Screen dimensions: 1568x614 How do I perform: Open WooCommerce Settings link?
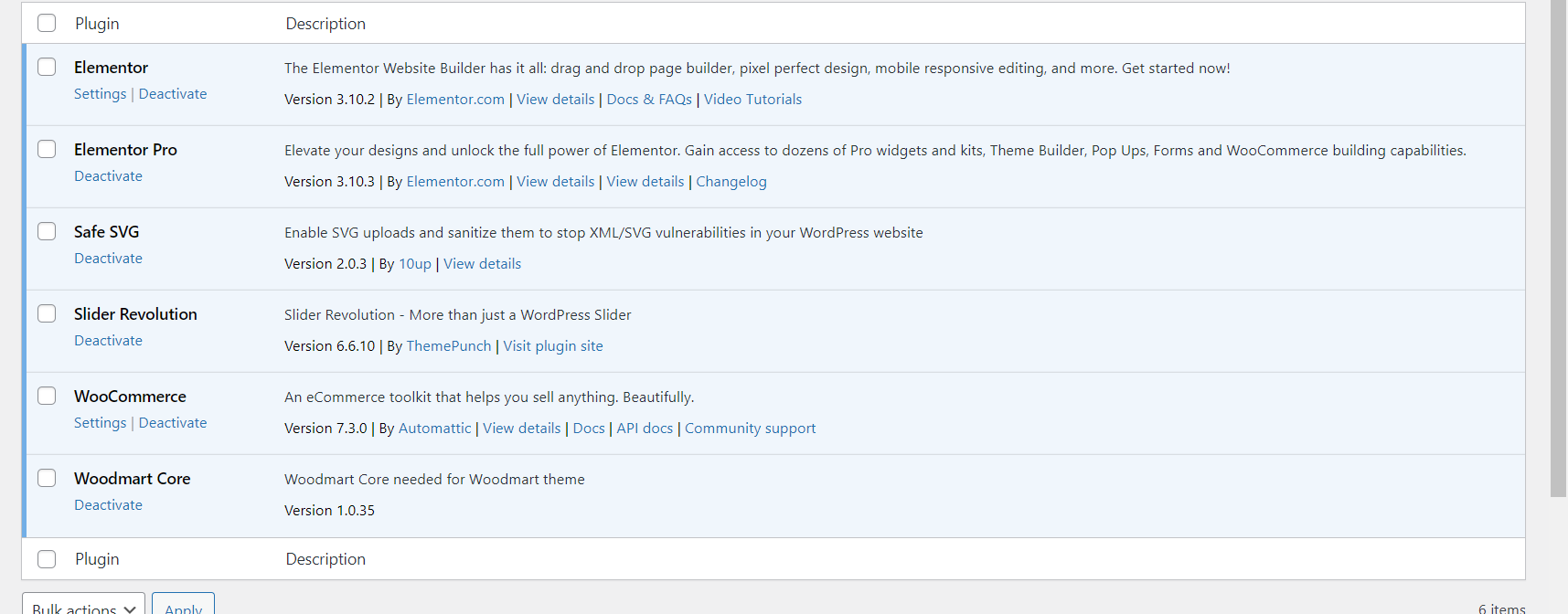[x=100, y=423]
